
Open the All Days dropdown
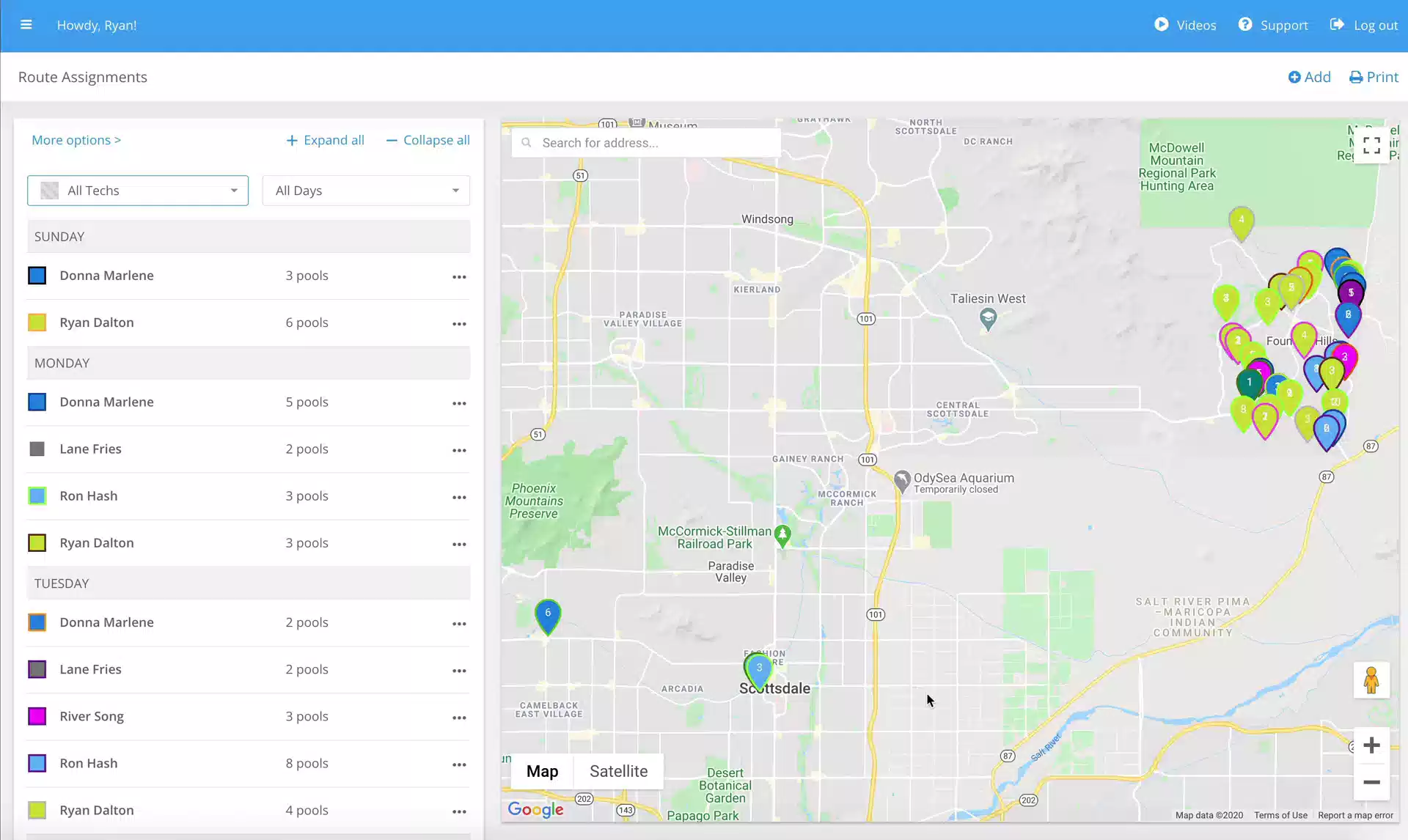click(x=366, y=191)
